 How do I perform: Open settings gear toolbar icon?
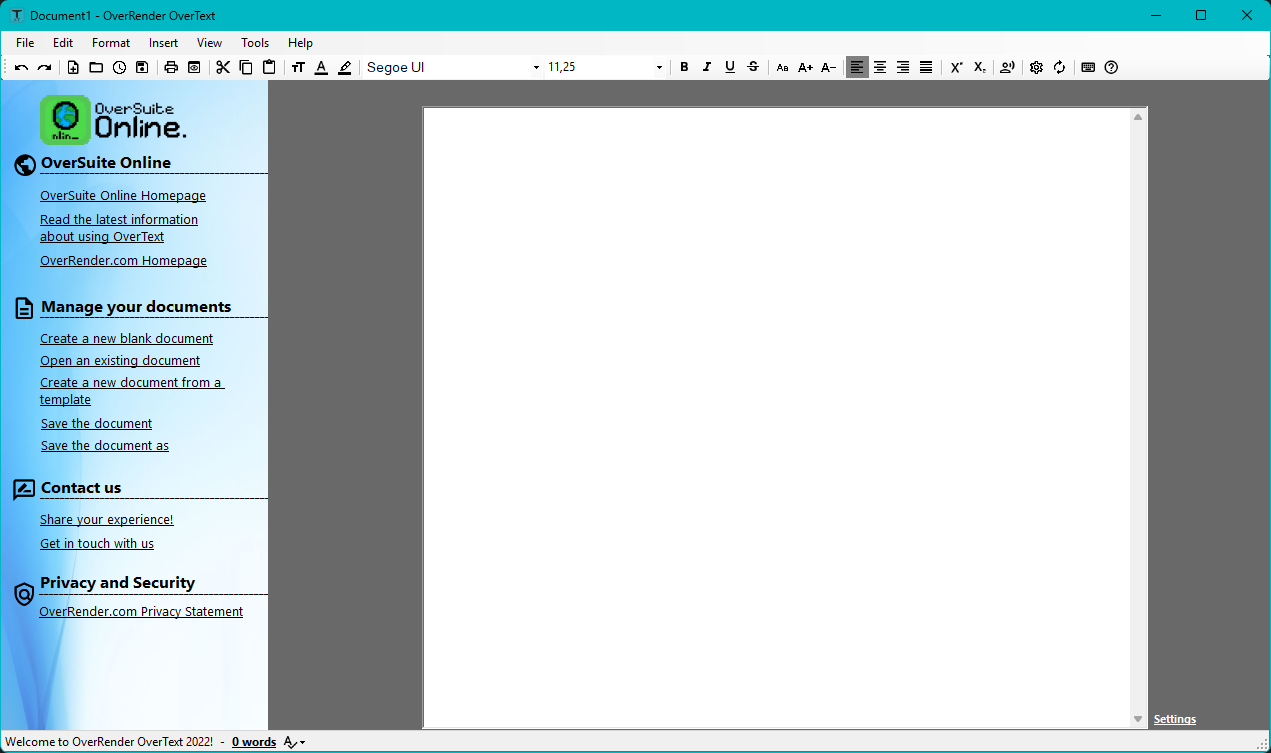click(1036, 68)
